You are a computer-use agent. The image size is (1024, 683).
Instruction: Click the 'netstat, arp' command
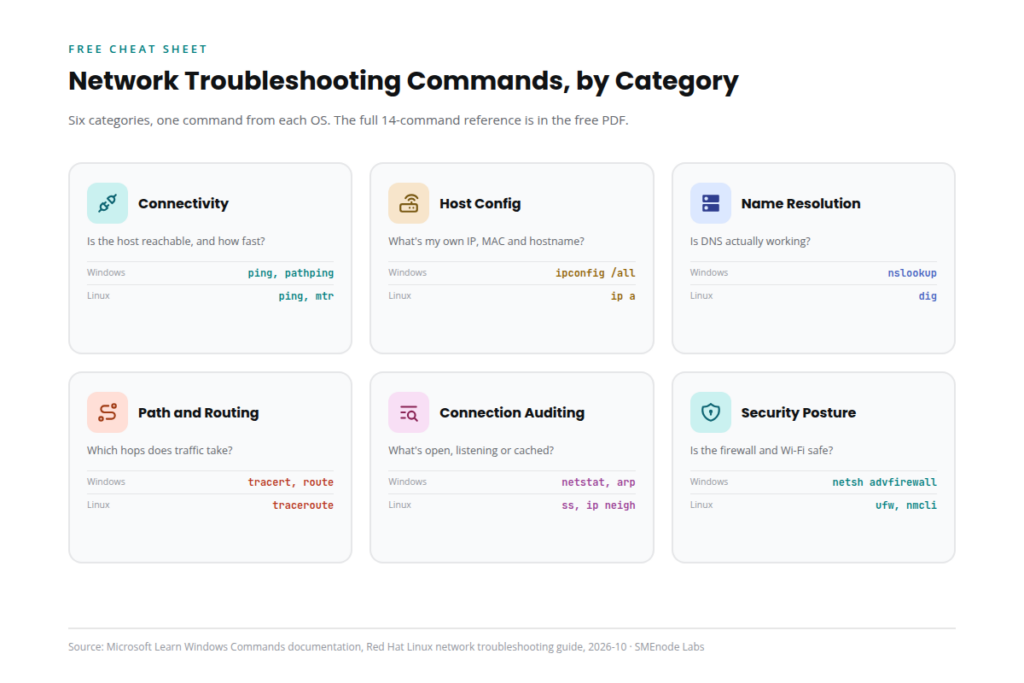(x=598, y=482)
